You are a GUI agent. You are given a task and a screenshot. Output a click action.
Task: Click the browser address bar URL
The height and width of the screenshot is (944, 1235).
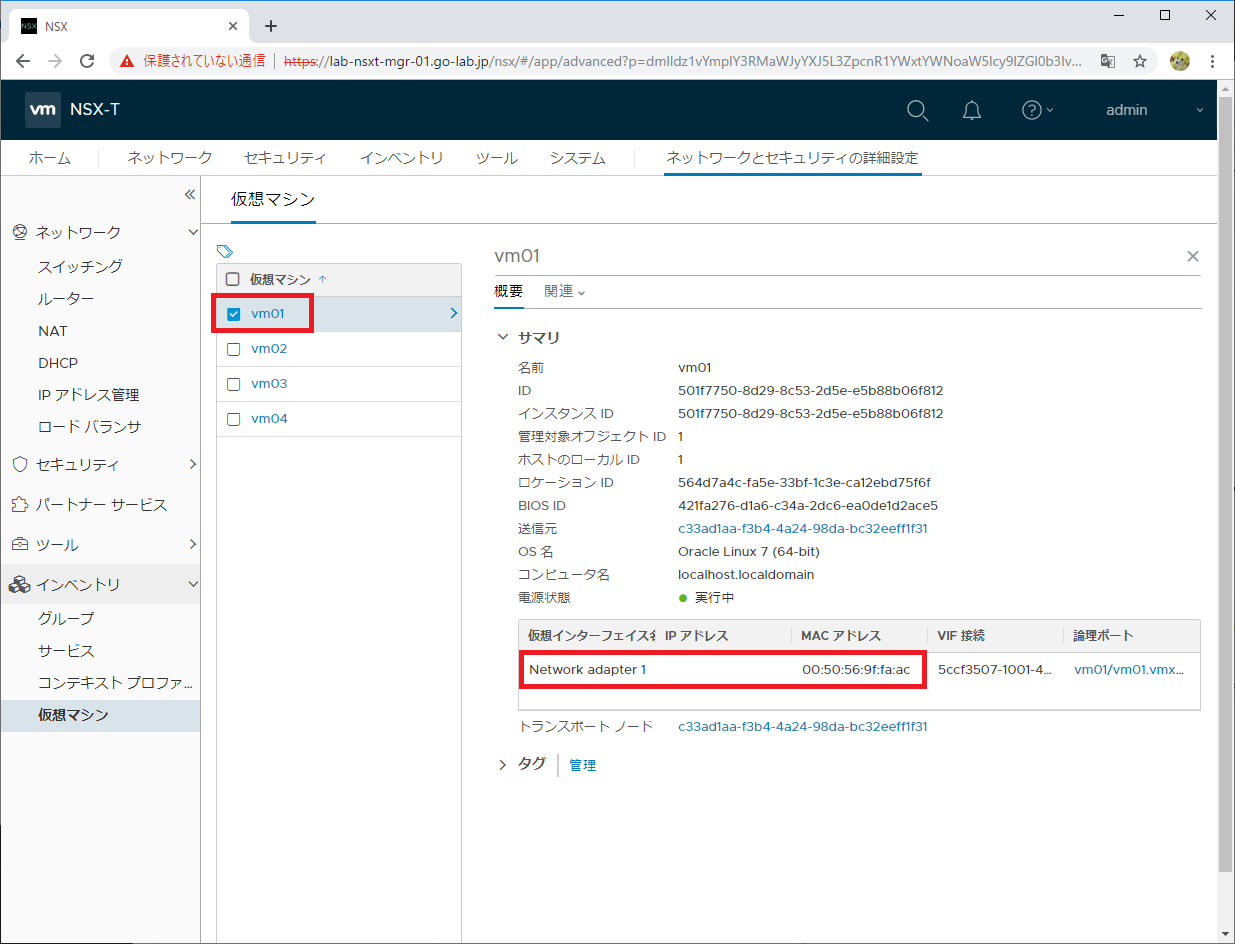[682, 61]
